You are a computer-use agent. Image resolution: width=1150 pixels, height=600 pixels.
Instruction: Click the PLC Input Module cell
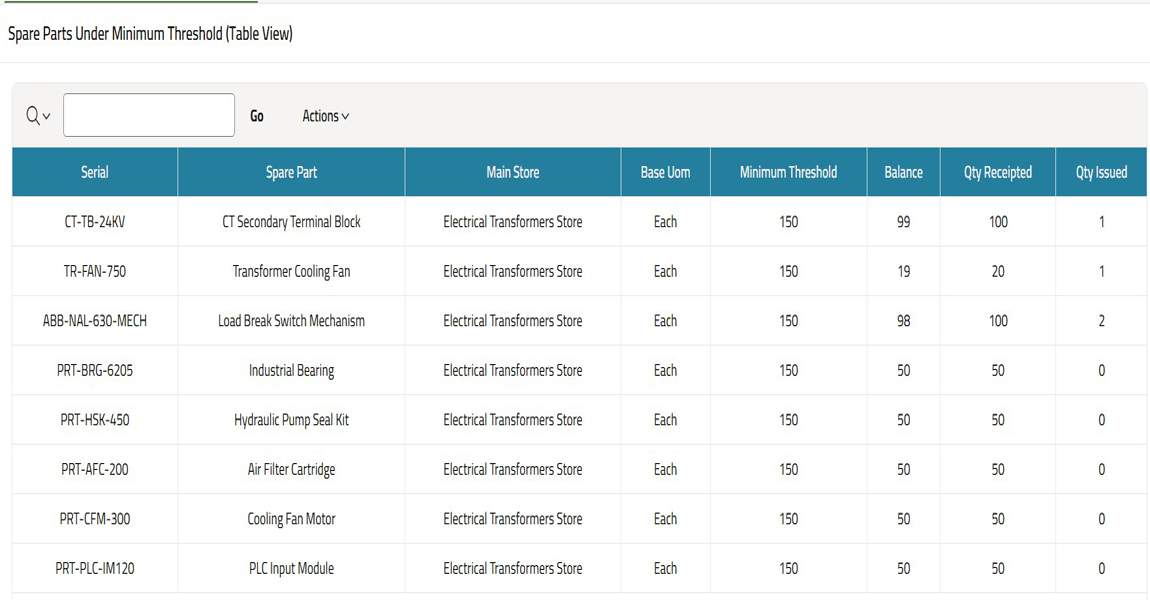291,568
